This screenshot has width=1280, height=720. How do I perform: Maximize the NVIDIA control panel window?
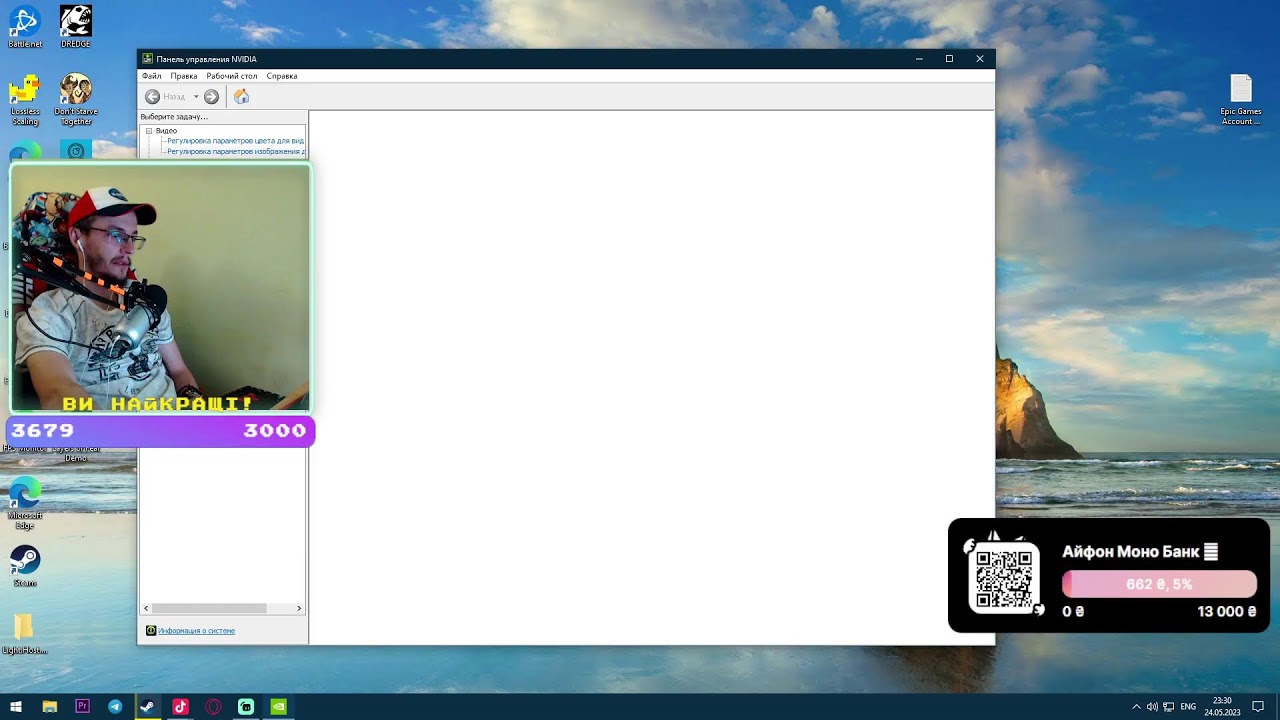point(949,59)
